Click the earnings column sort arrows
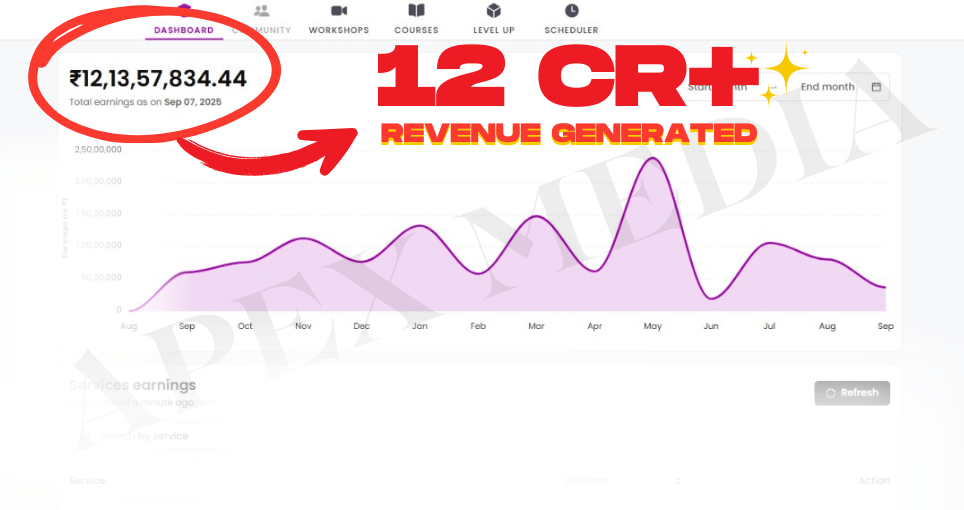964x510 pixels. tap(678, 481)
